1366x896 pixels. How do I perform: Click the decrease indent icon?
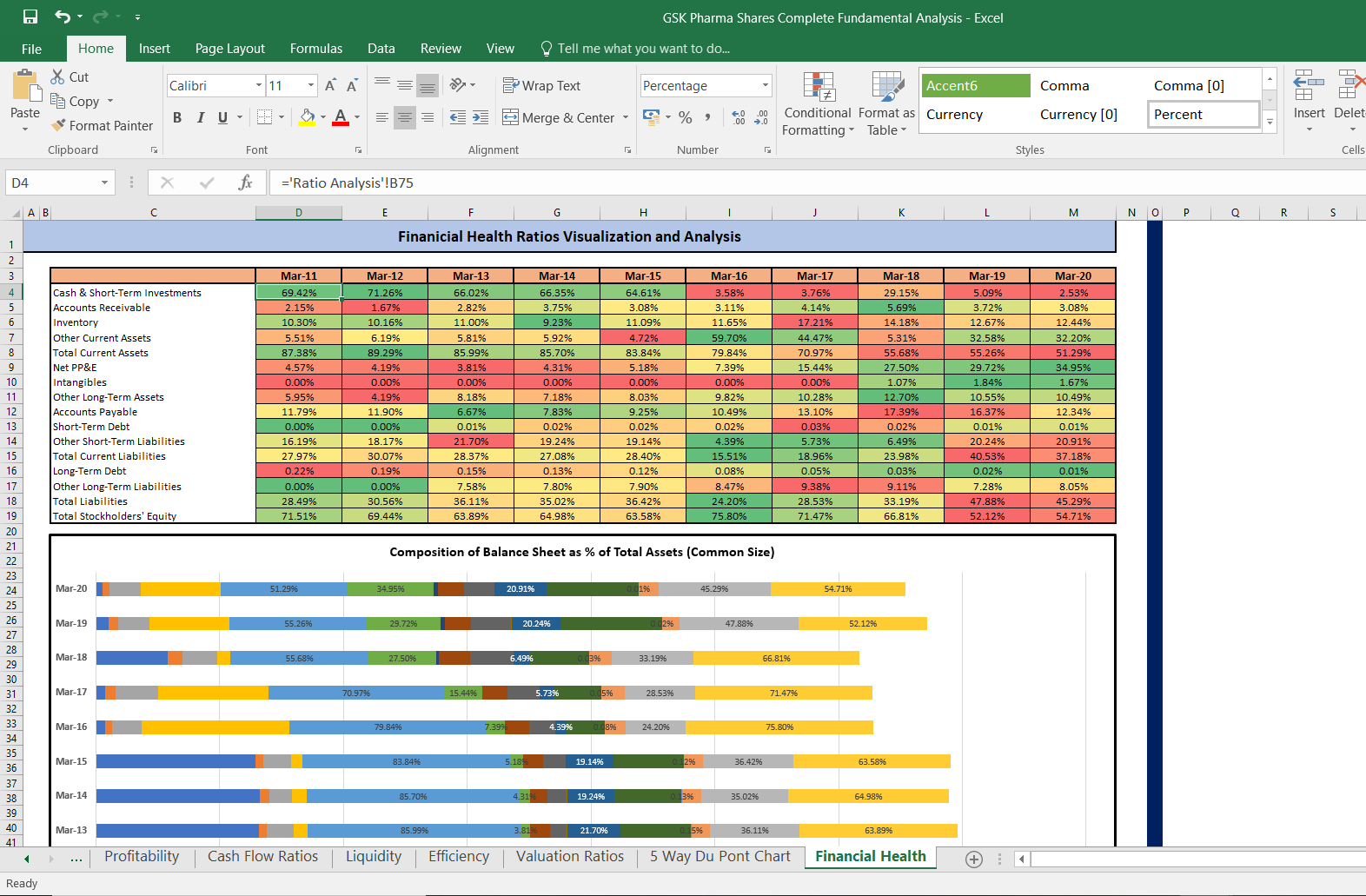click(458, 117)
